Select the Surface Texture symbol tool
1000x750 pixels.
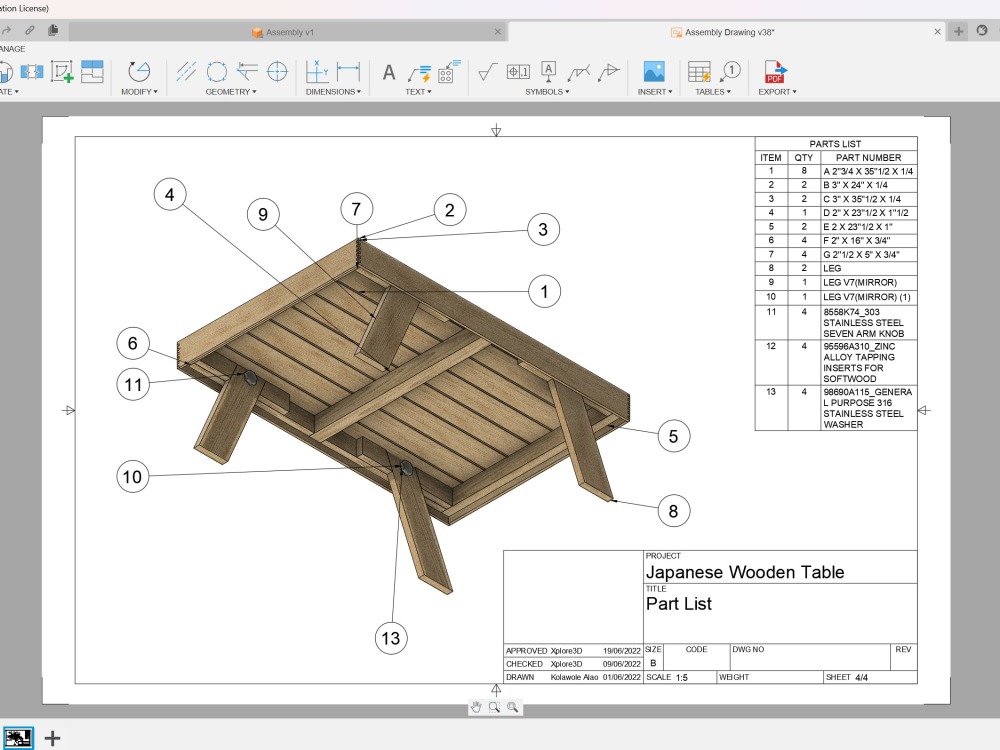coord(487,71)
